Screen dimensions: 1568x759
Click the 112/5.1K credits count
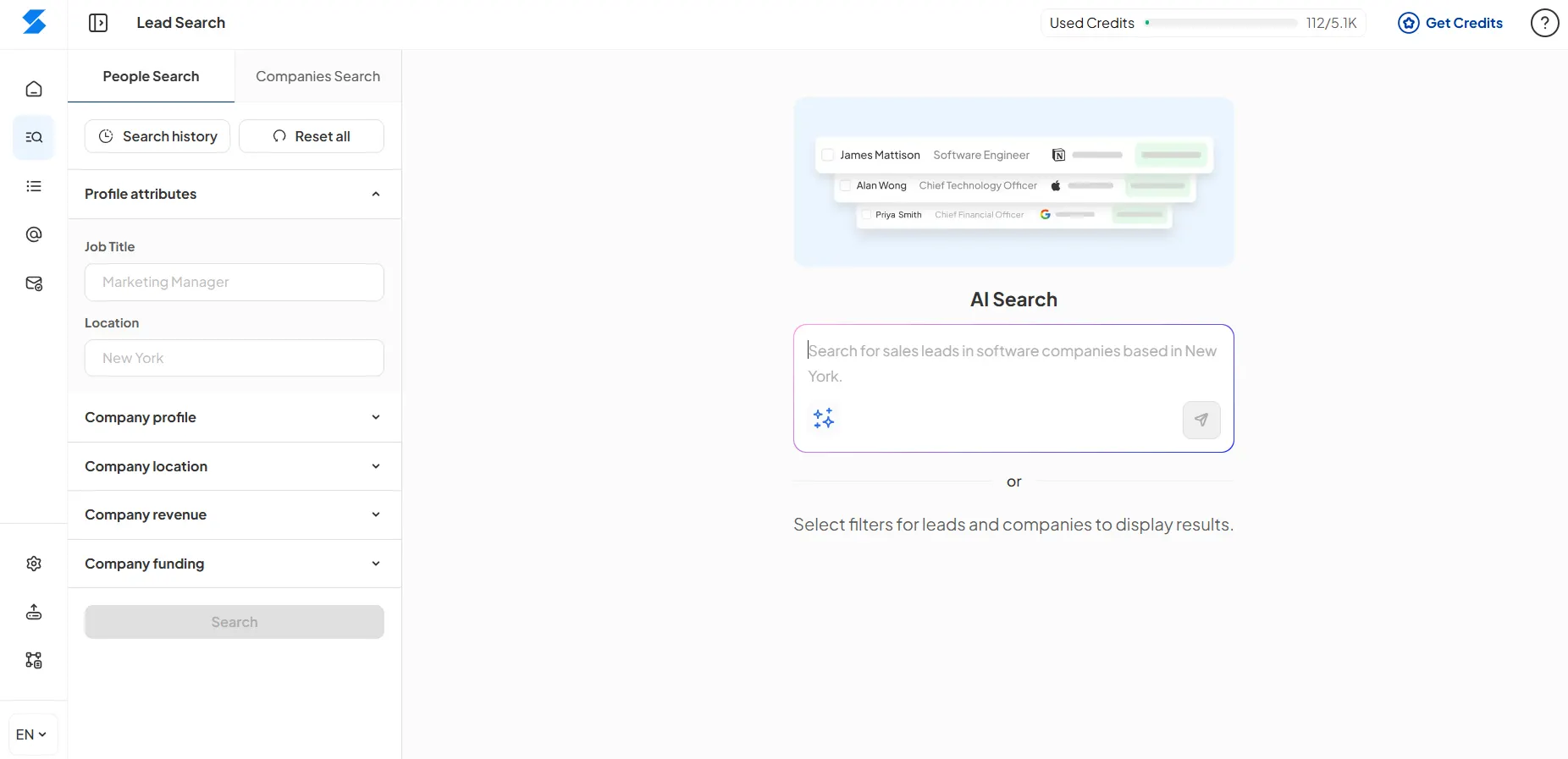pos(1331,23)
